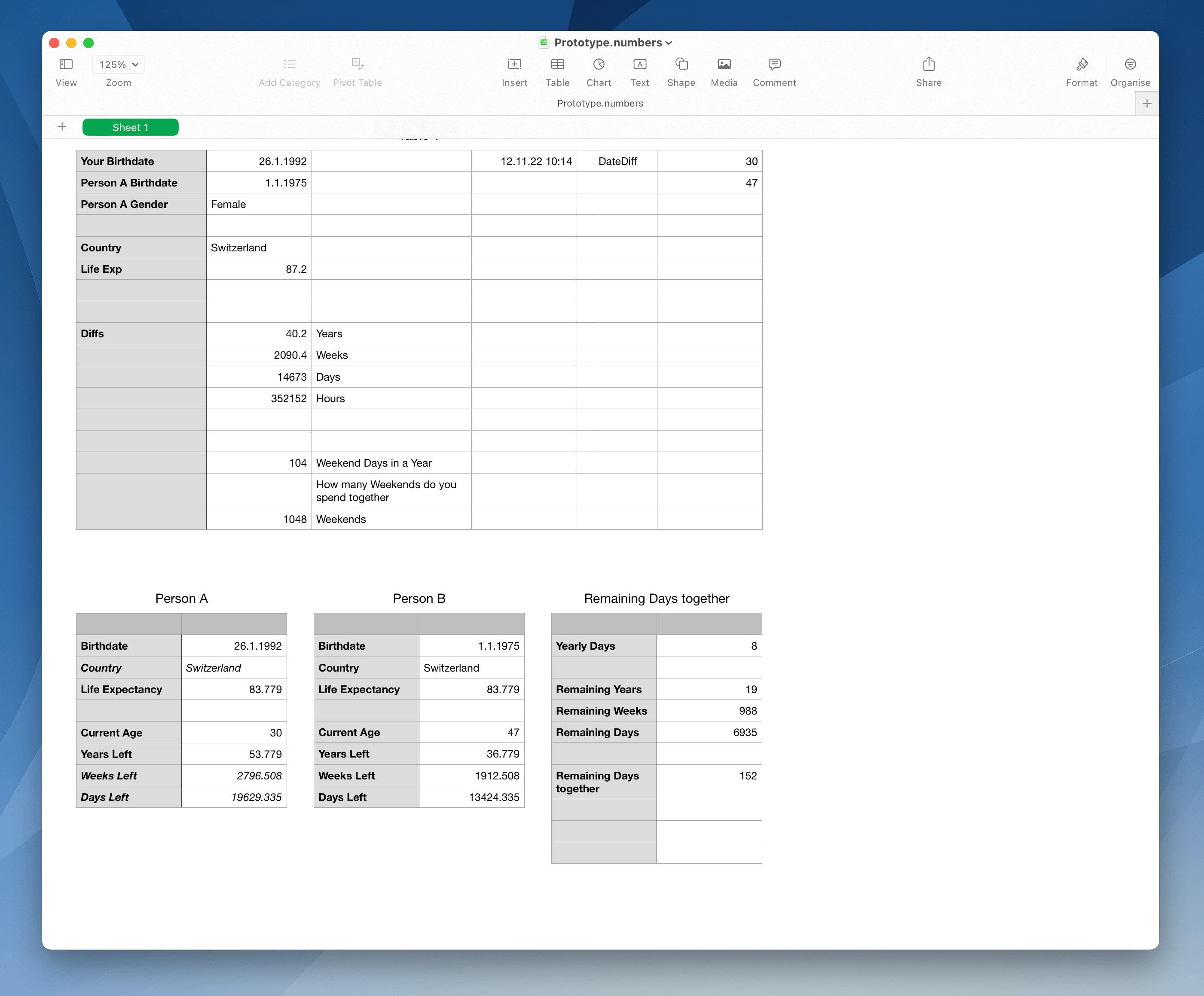Show the Format inspector
Image resolution: width=1204 pixels, height=996 pixels.
(1081, 71)
